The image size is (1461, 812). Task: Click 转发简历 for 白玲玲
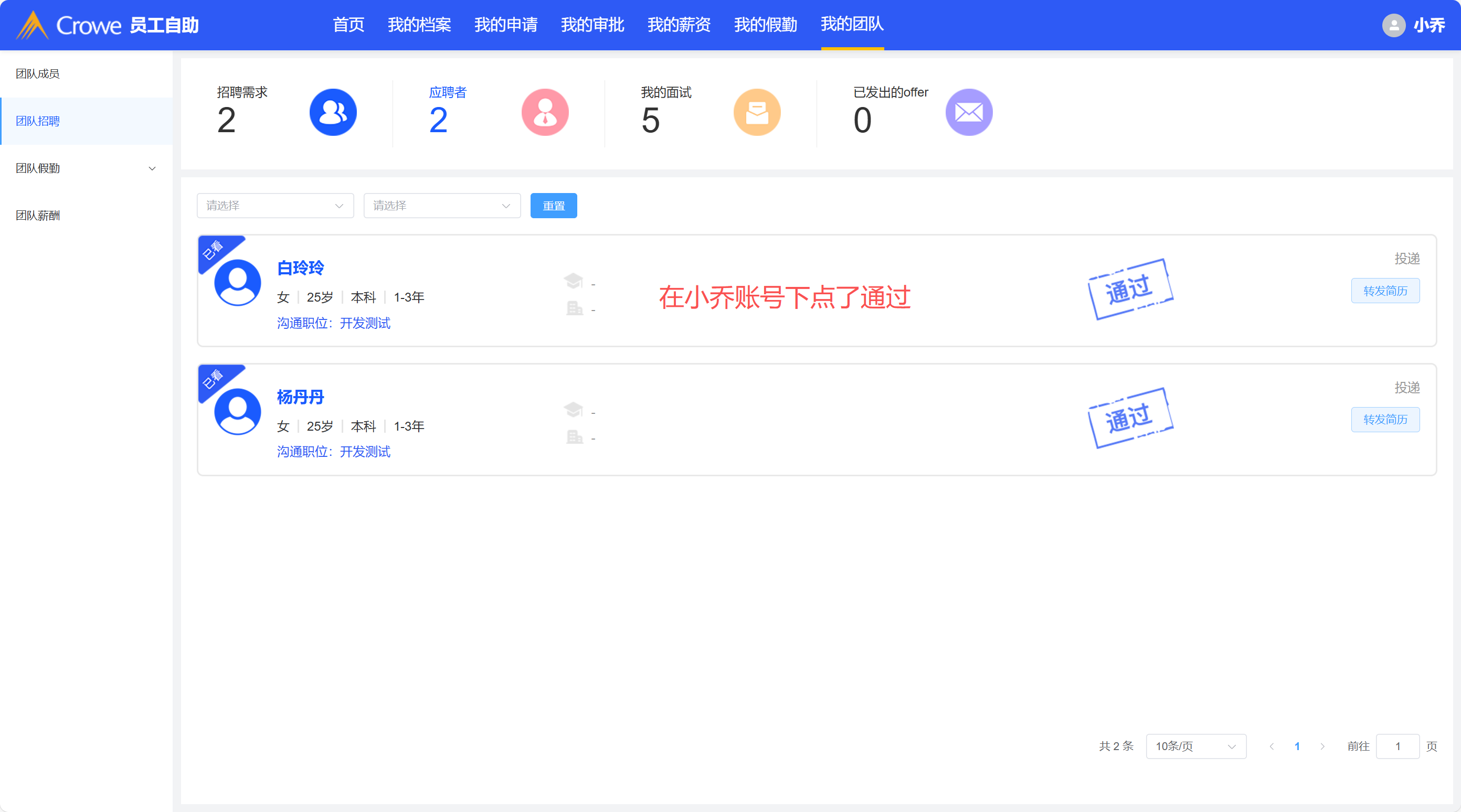[1384, 291]
